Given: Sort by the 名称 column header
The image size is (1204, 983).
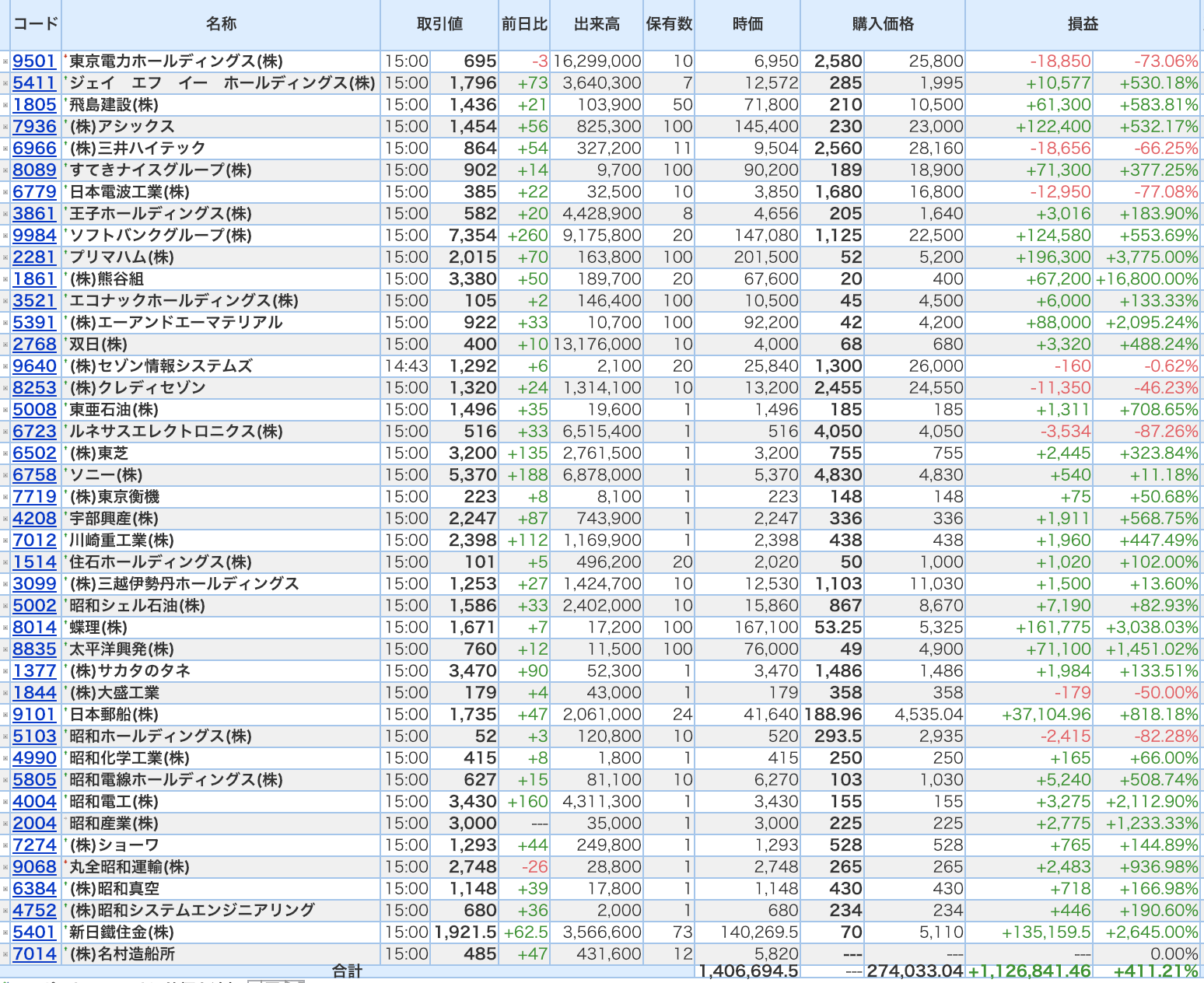Looking at the screenshot, I should [x=221, y=24].
